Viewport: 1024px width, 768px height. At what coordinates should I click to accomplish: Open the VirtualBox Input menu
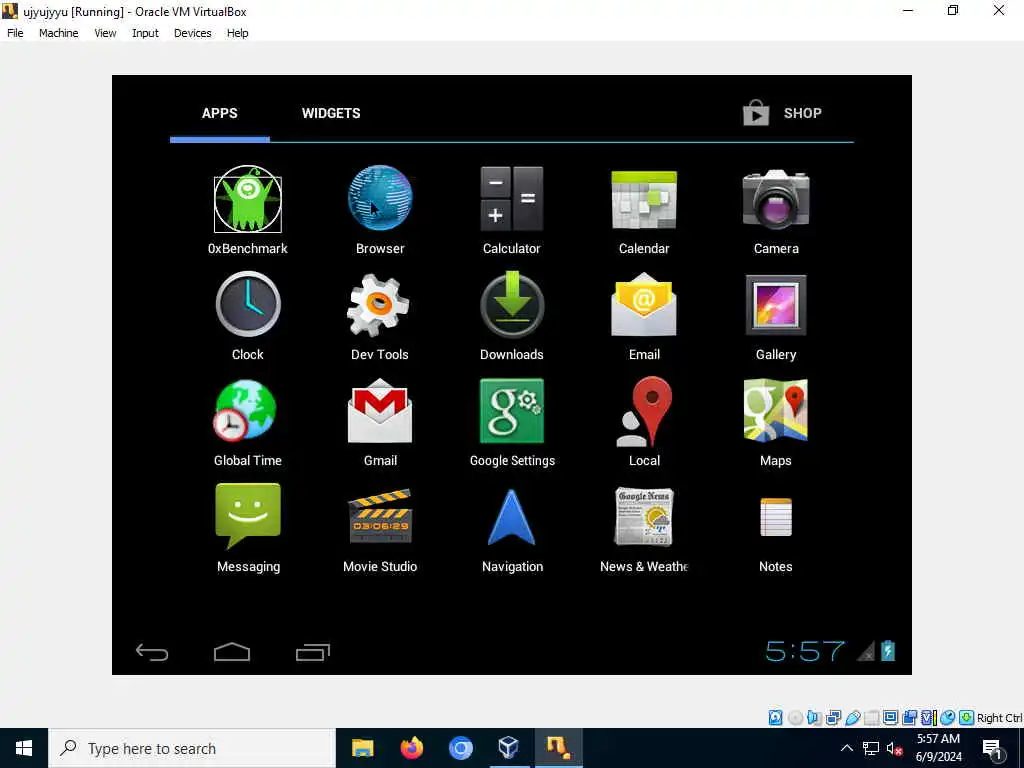click(x=145, y=33)
